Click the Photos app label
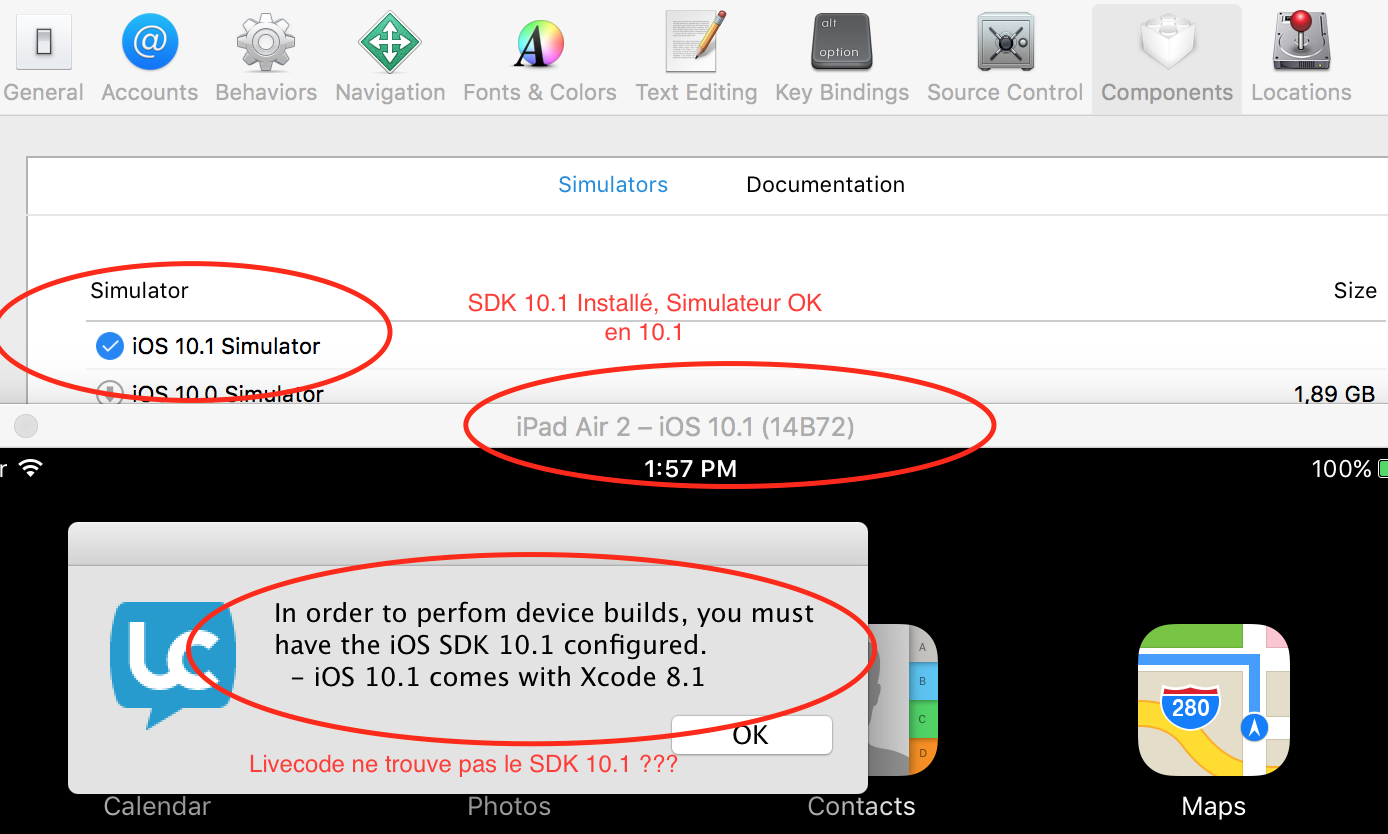1388x834 pixels. pyautogui.click(x=509, y=807)
